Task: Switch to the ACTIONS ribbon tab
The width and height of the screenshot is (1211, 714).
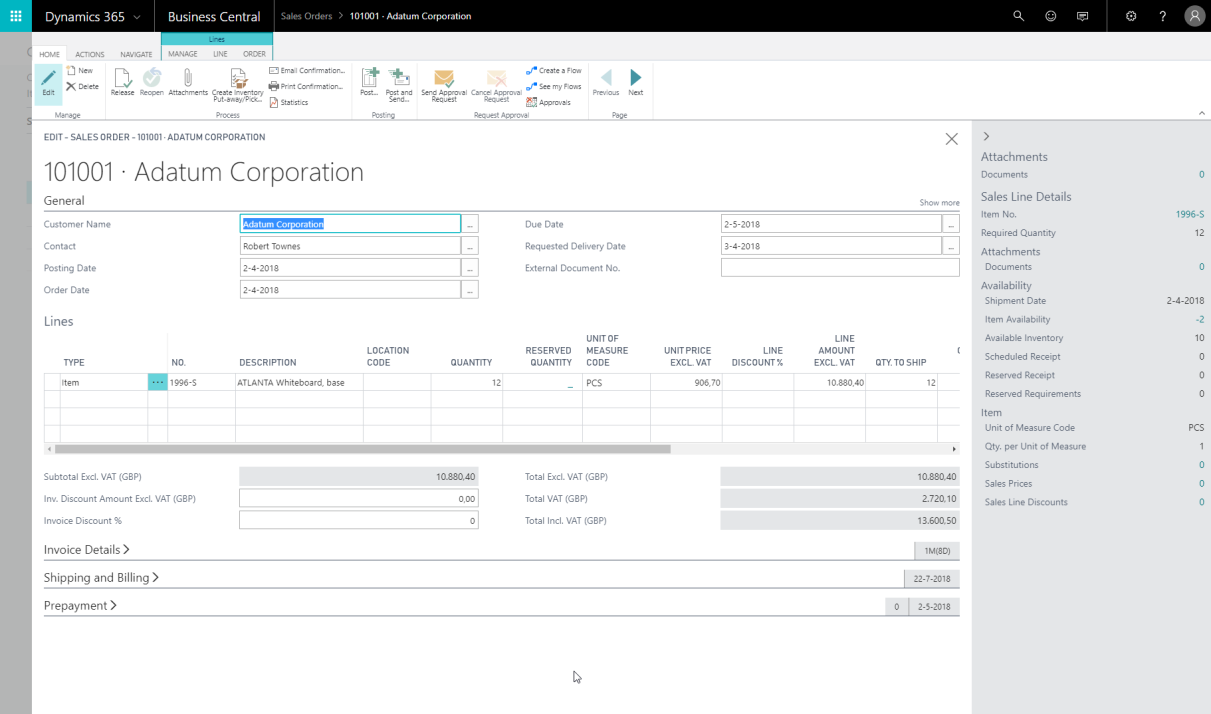Action: coord(90,54)
